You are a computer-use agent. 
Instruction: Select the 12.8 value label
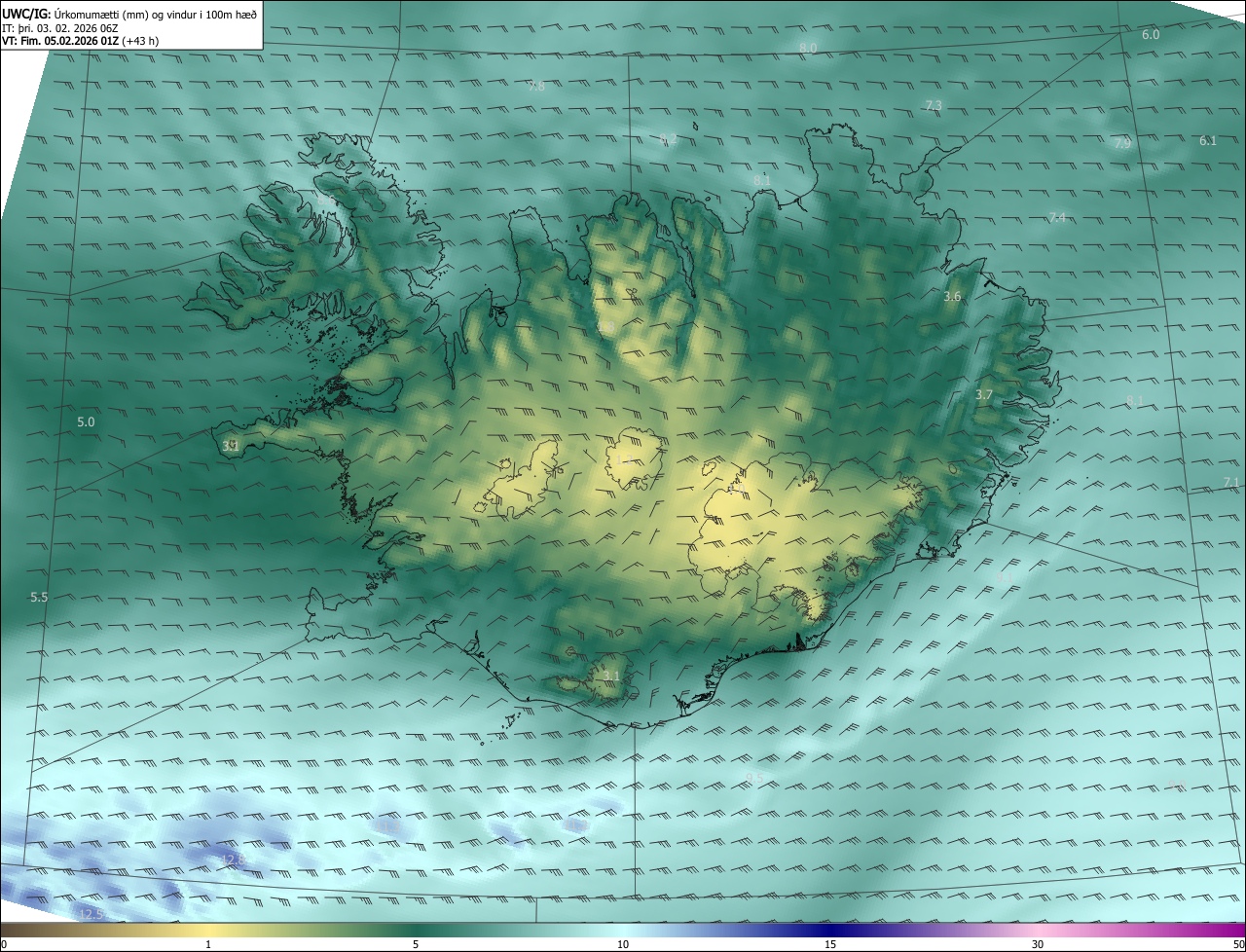click(x=233, y=860)
